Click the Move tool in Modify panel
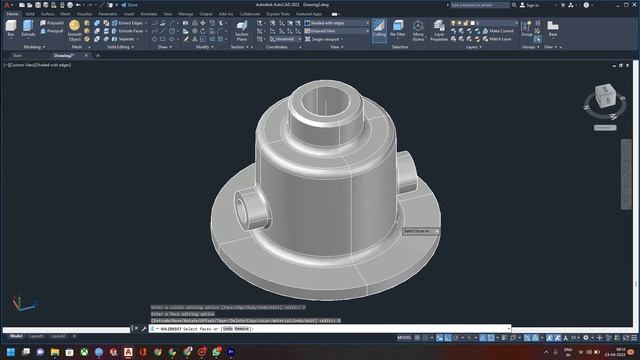The height and width of the screenshot is (360, 640). [x=203, y=23]
